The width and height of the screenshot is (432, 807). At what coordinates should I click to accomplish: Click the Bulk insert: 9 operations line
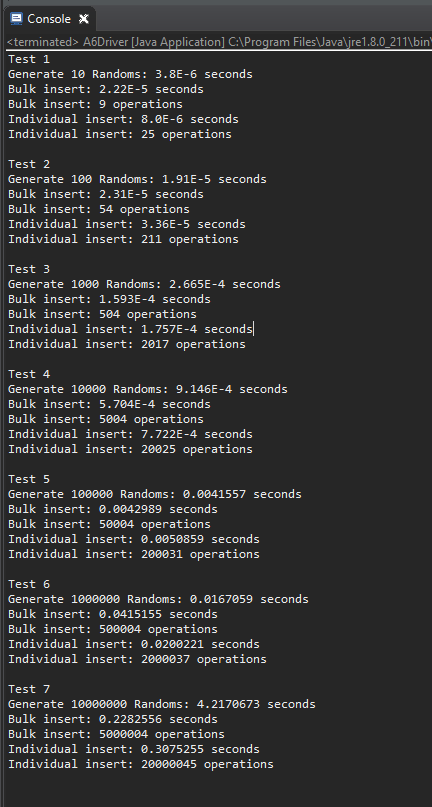(x=95, y=104)
